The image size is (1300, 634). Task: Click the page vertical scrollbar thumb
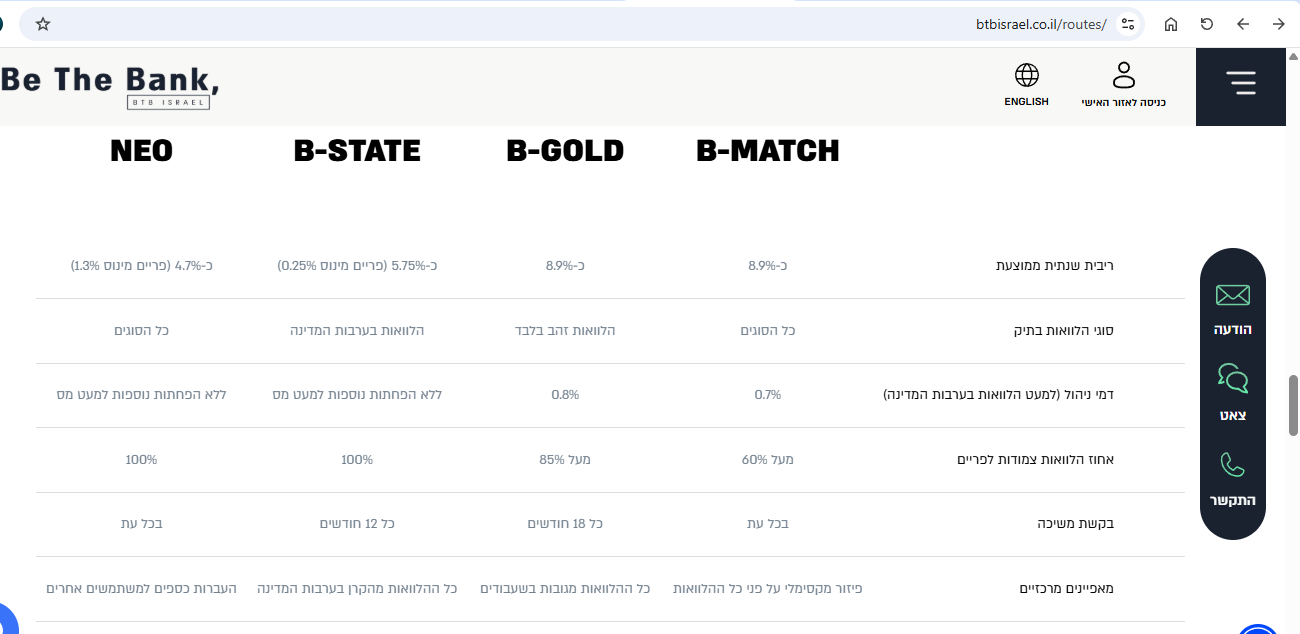pyautogui.click(x=1293, y=405)
